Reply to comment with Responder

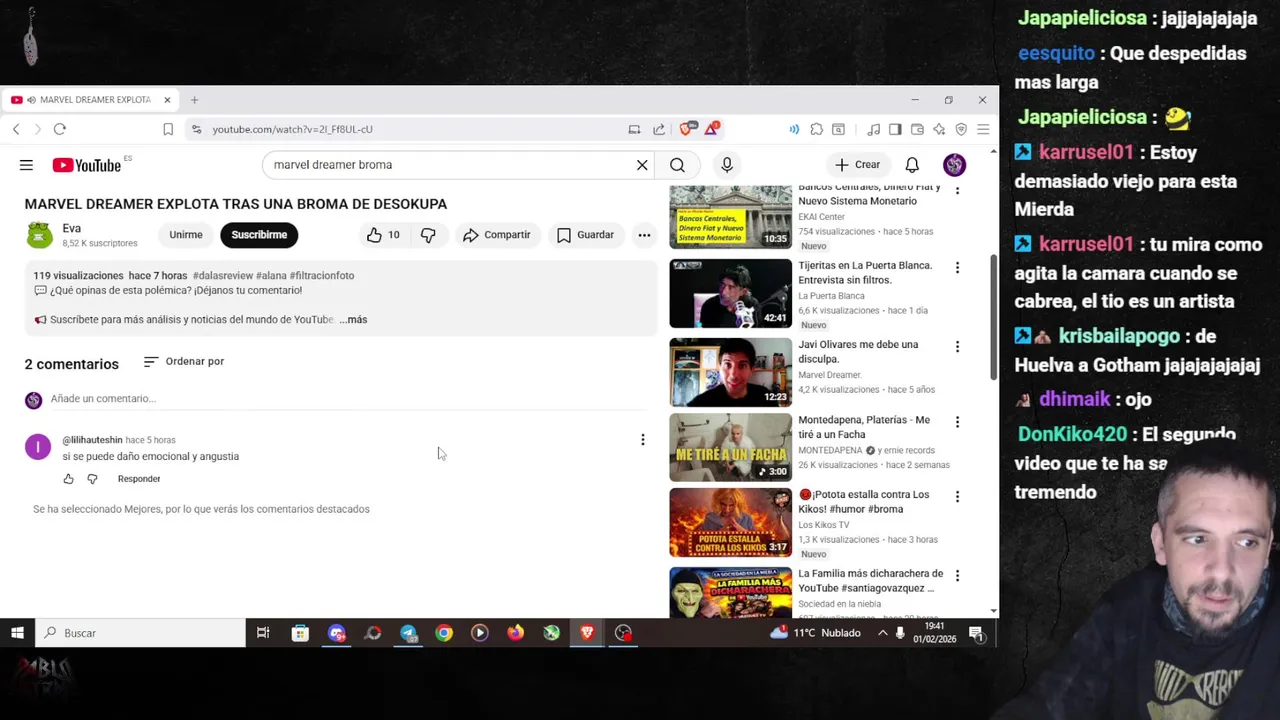(x=139, y=479)
